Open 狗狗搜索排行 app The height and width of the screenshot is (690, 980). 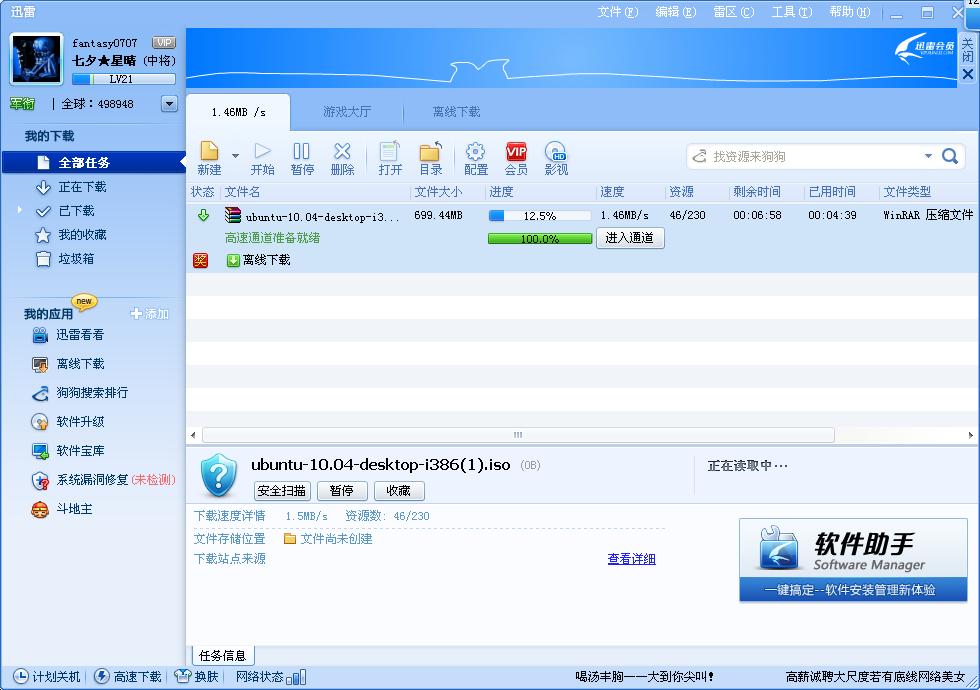coord(80,392)
